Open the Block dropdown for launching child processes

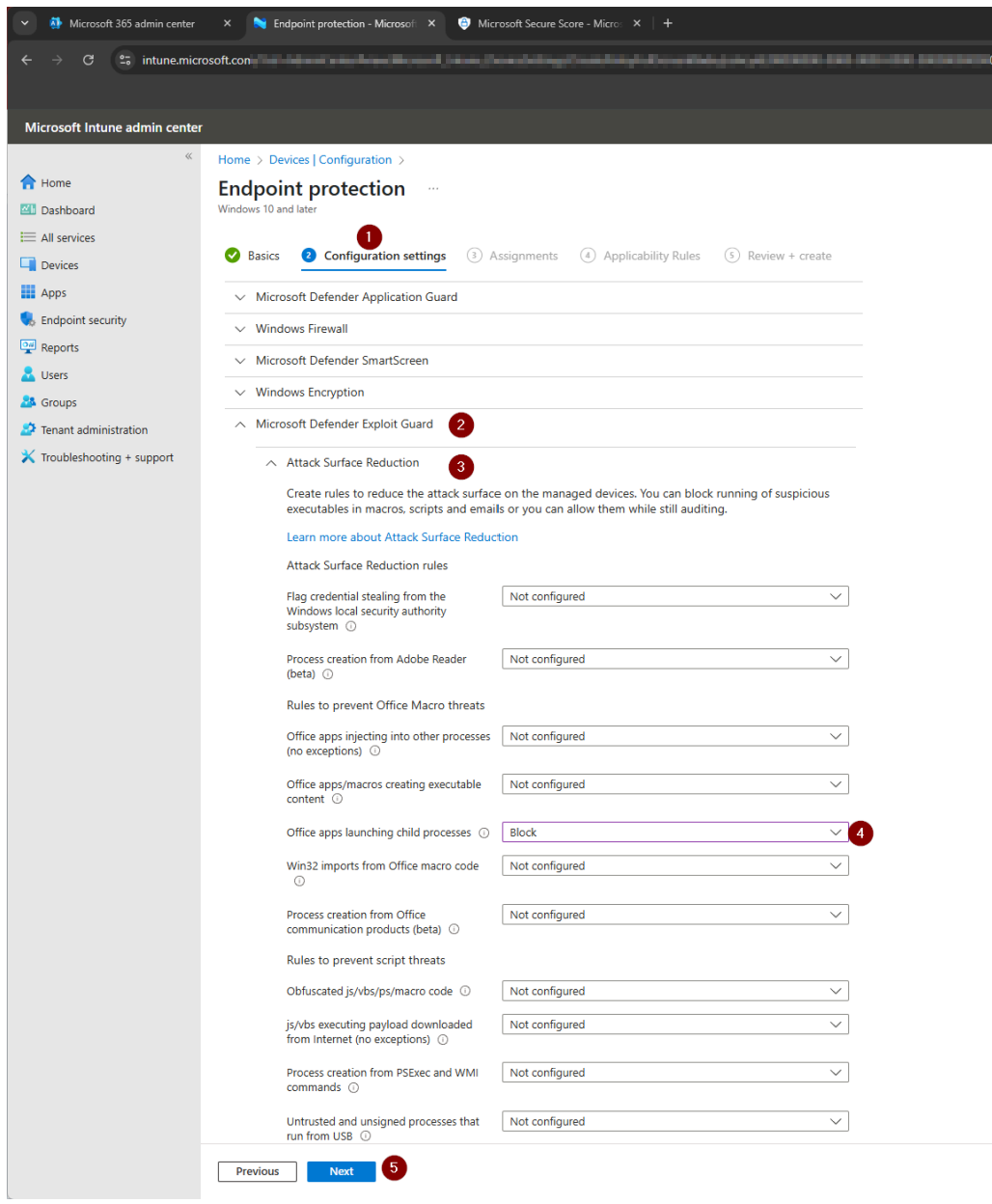pyautogui.click(x=675, y=833)
